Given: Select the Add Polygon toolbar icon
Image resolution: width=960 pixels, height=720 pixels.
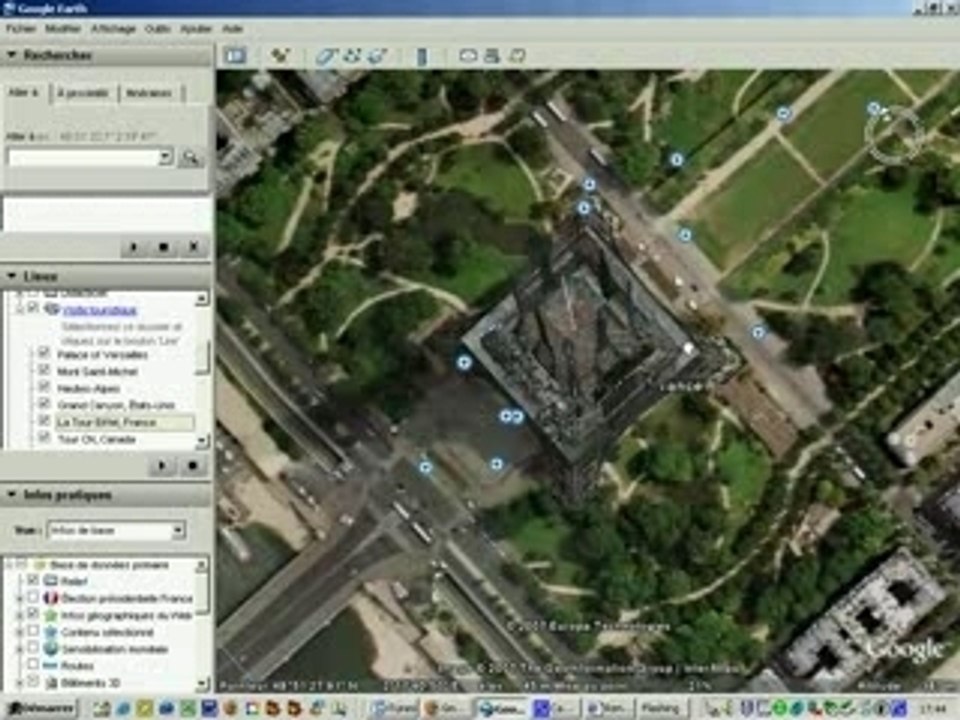Looking at the screenshot, I should point(326,56).
